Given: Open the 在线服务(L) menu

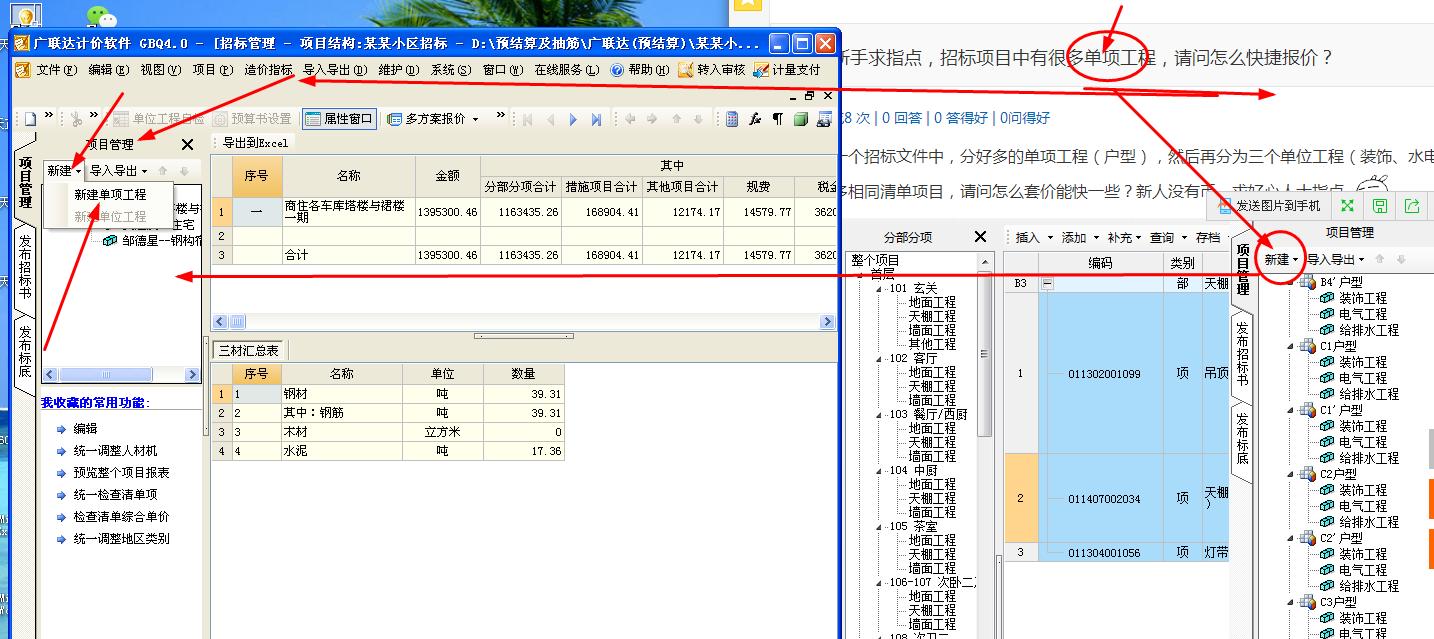Looking at the screenshot, I should pos(567,70).
